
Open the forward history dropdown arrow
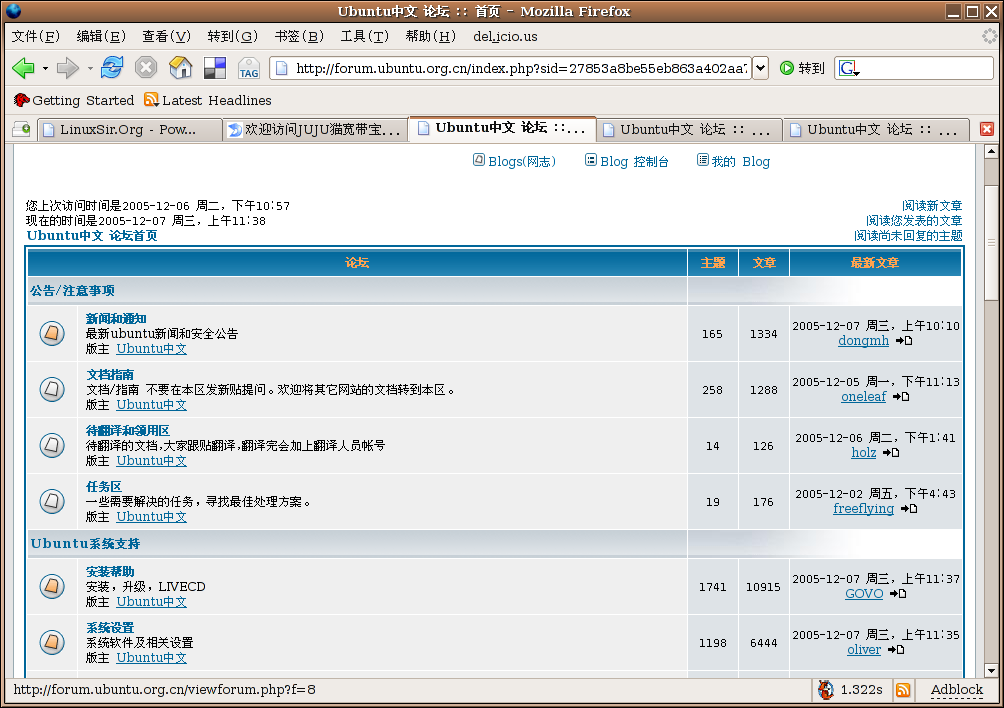click(x=90, y=68)
